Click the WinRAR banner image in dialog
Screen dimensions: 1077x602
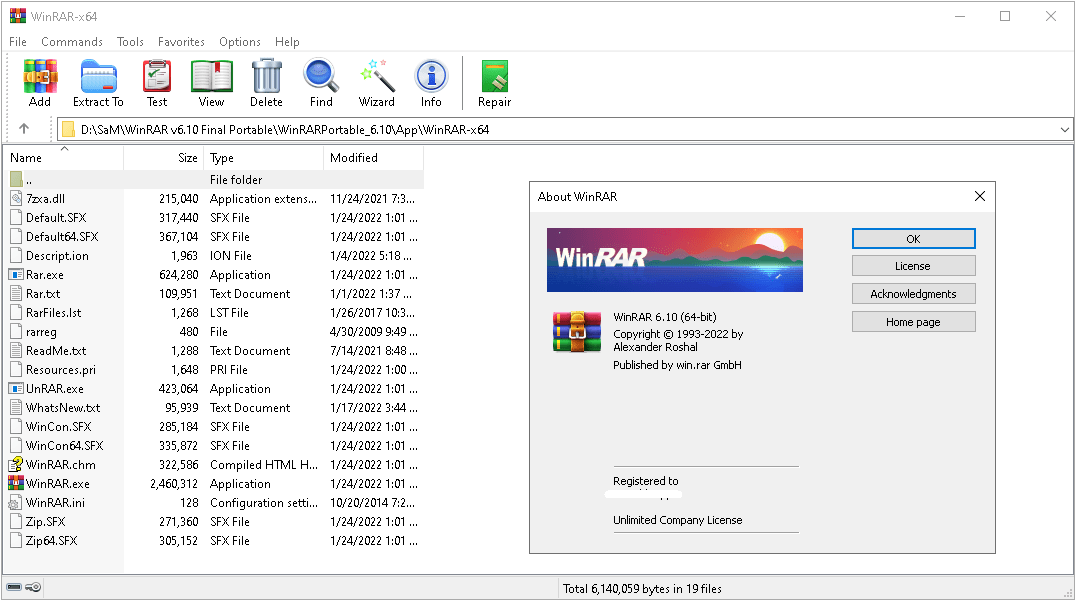(x=674, y=260)
